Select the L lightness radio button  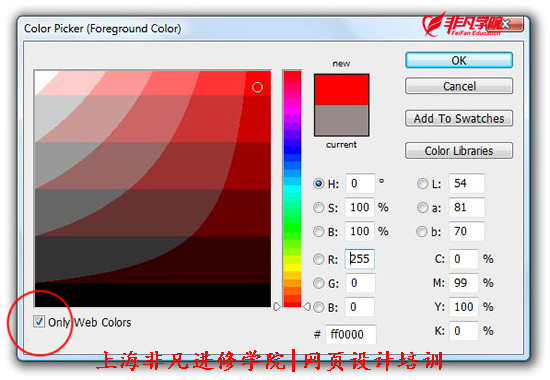422,184
